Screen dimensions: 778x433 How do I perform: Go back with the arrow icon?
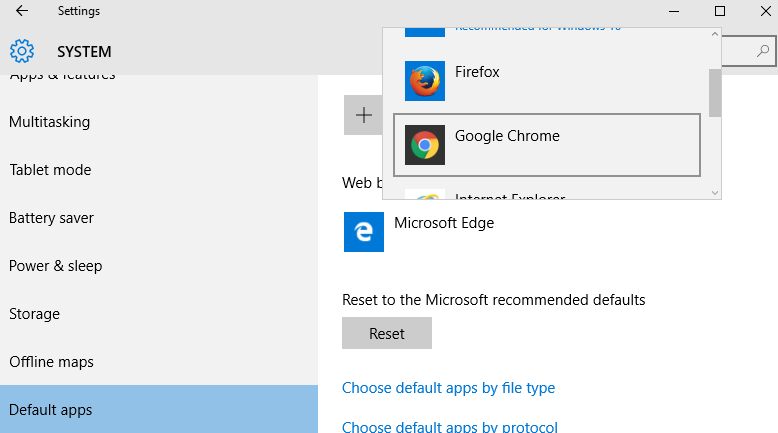pyautogui.click(x=22, y=11)
